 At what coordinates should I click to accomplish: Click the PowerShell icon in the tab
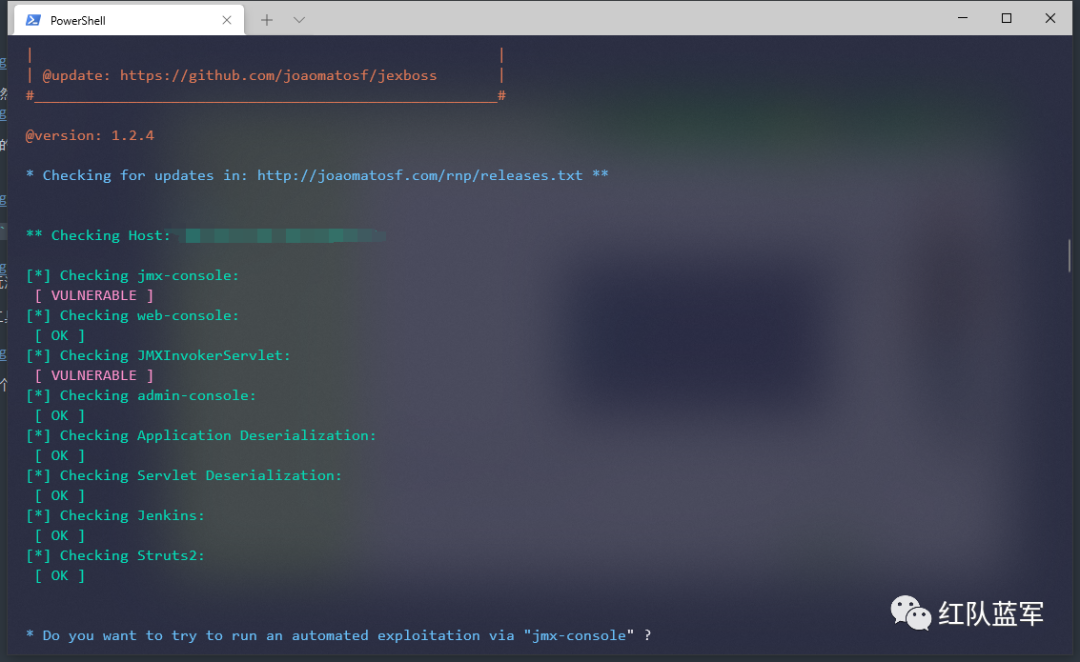32,20
